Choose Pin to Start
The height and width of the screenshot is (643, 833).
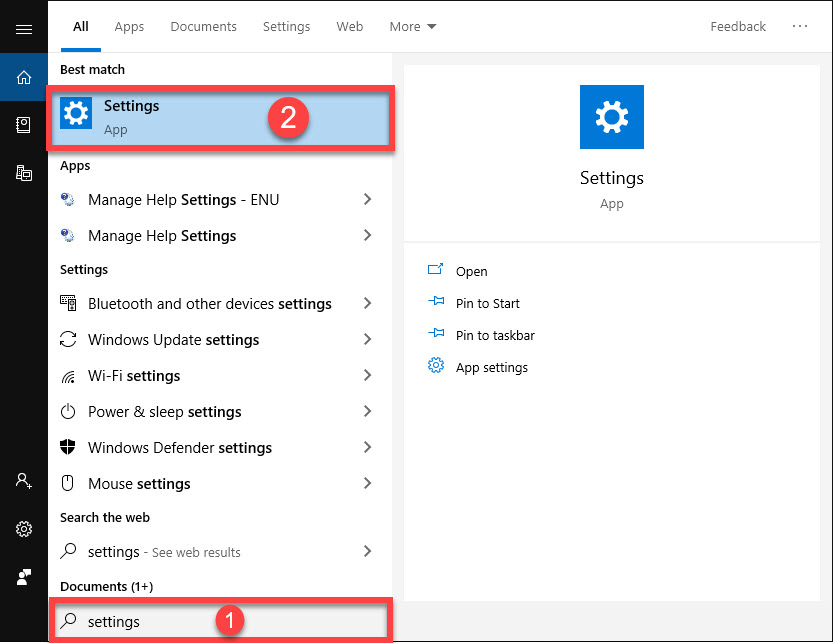tap(488, 303)
